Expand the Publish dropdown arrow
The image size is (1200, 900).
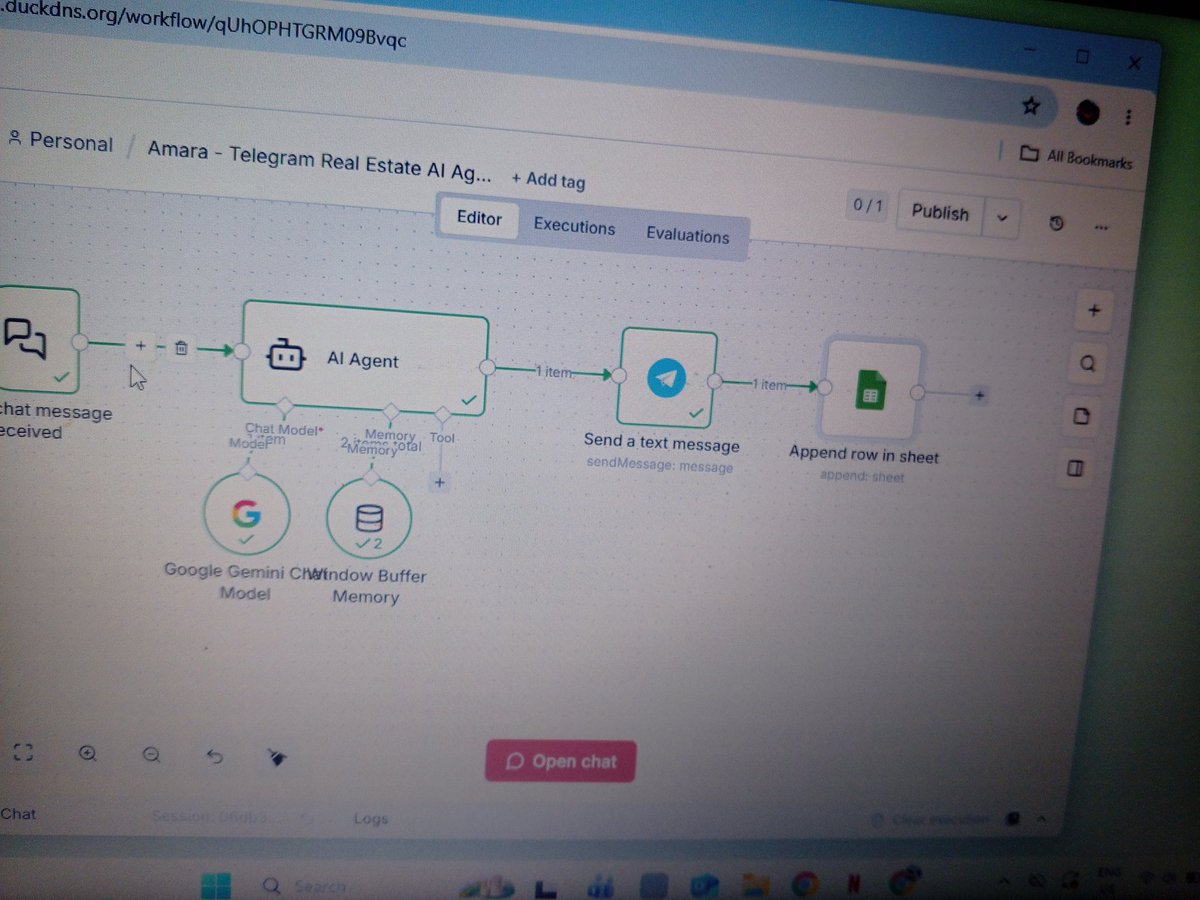coord(1002,218)
